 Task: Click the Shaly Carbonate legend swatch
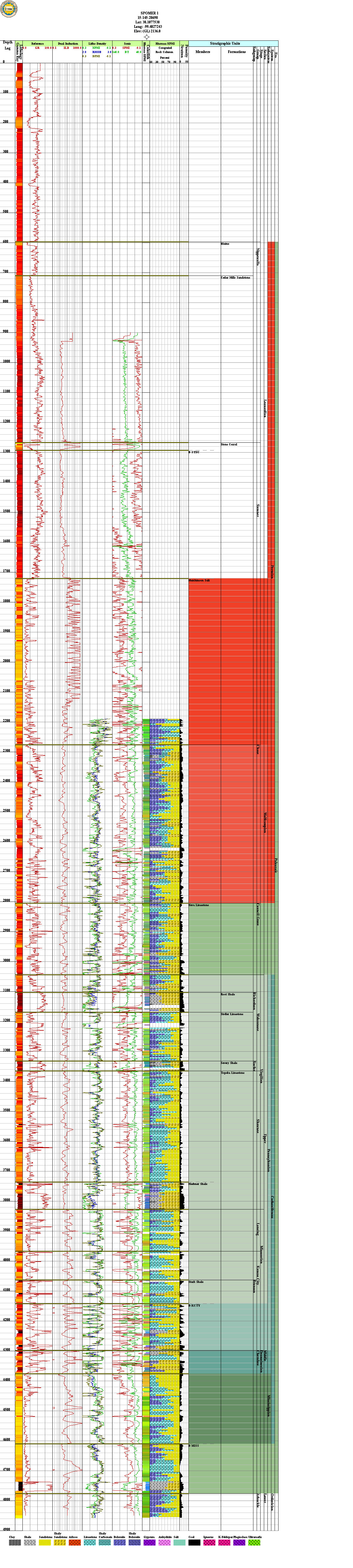point(104,1543)
